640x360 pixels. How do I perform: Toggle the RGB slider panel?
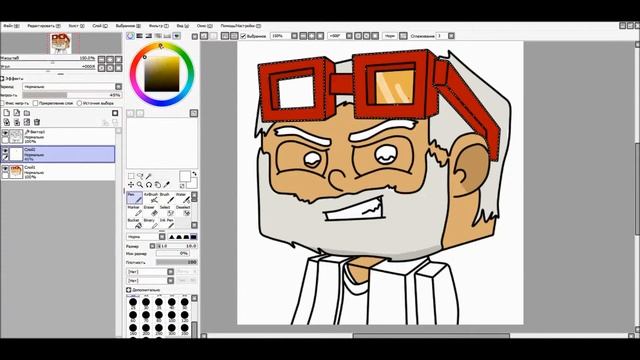[140, 36]
